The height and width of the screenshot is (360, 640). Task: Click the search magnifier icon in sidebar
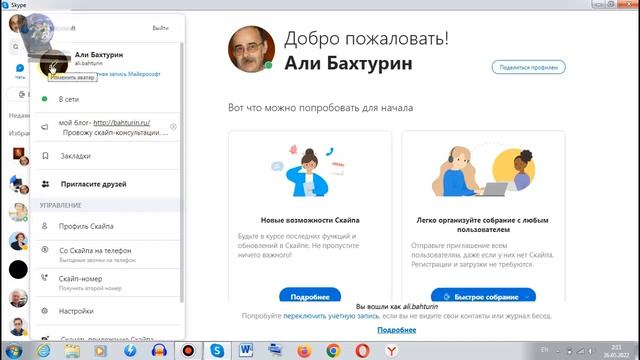click(x=16, y=47)
